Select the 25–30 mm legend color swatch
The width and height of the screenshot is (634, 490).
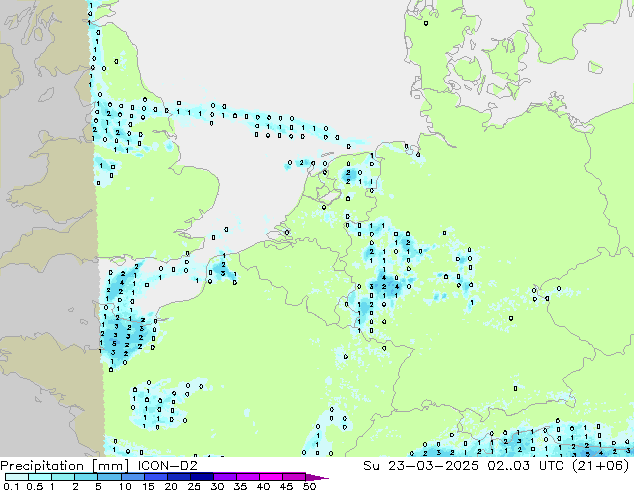(201, 477)
